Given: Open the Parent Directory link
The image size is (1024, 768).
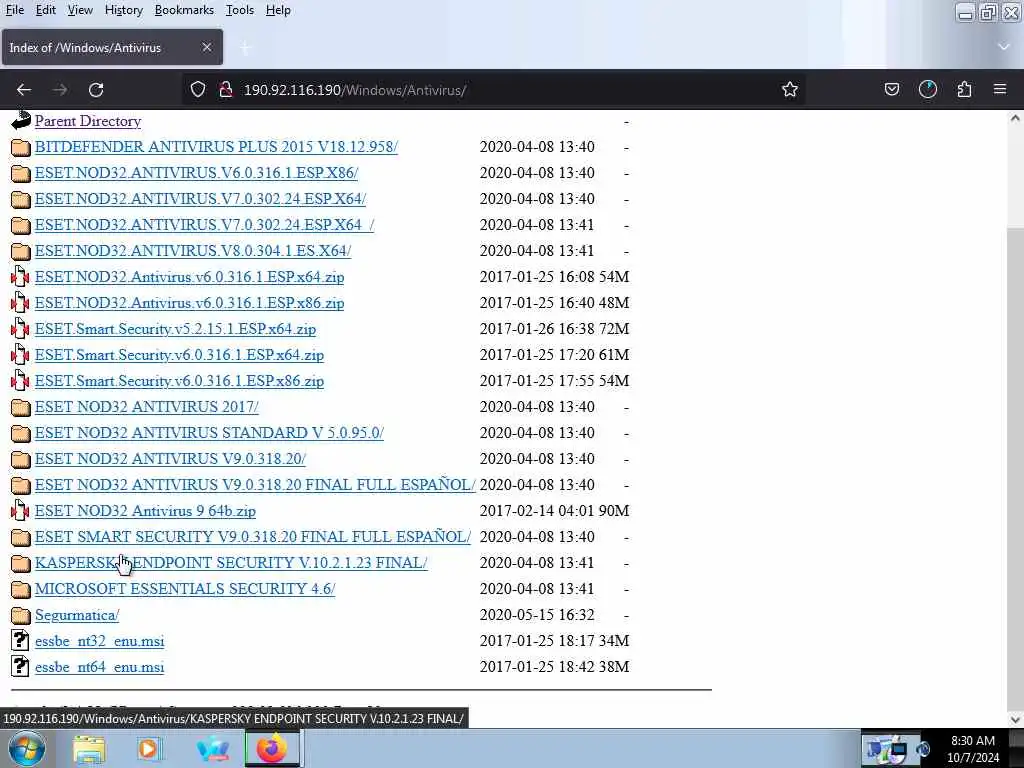Looking at the screenshot, I should coord(88,121).
